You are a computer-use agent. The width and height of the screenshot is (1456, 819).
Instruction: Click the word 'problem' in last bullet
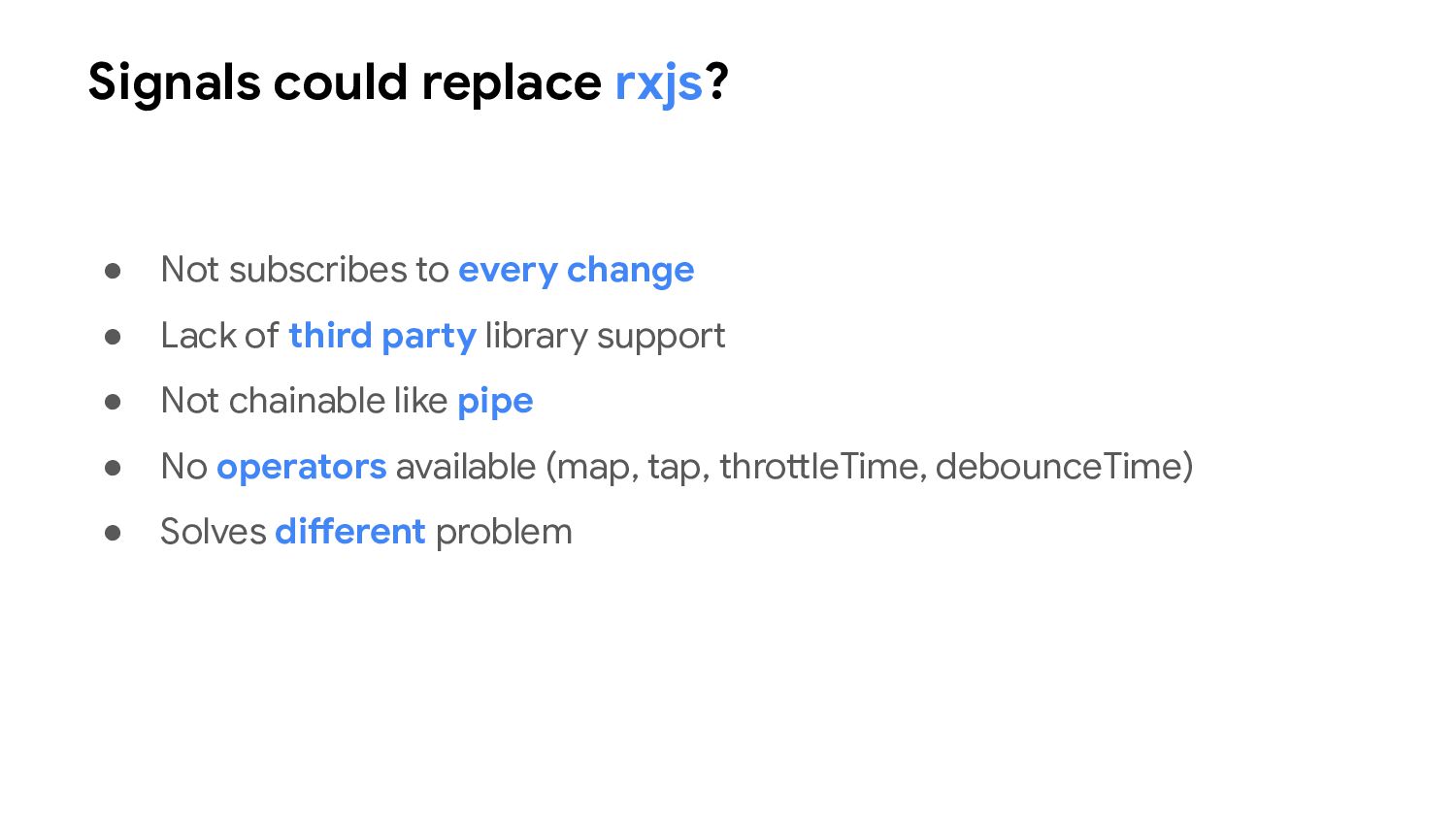click(x=504, y=532)
